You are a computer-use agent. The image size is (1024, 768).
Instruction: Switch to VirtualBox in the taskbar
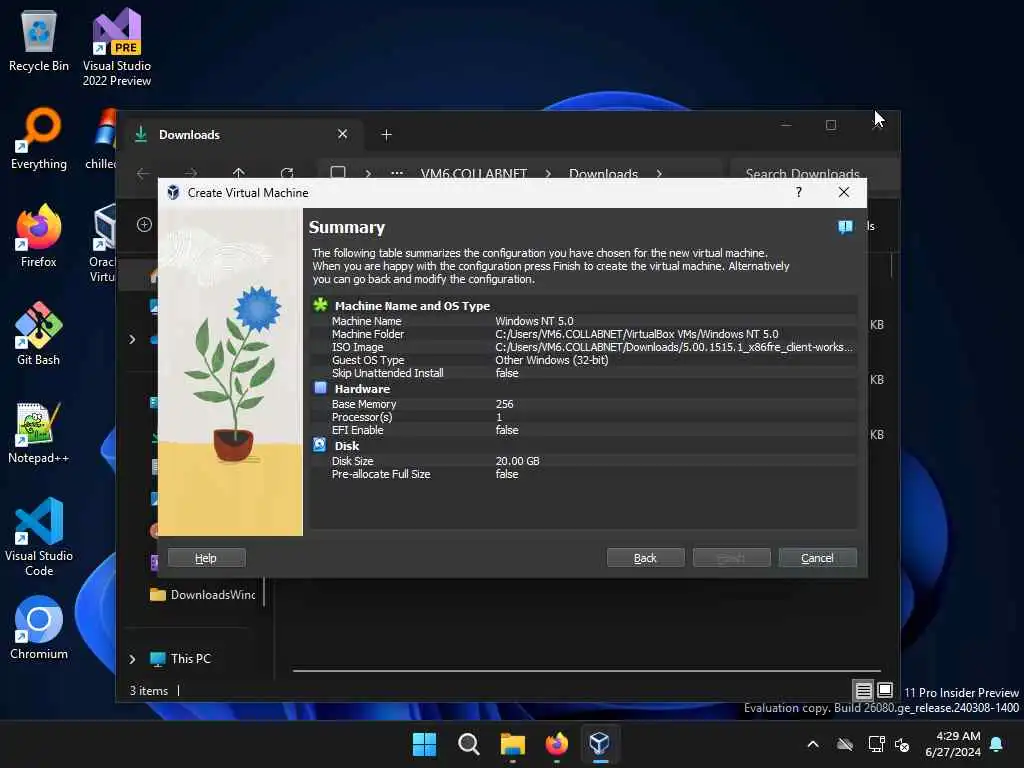pos(600,744)
